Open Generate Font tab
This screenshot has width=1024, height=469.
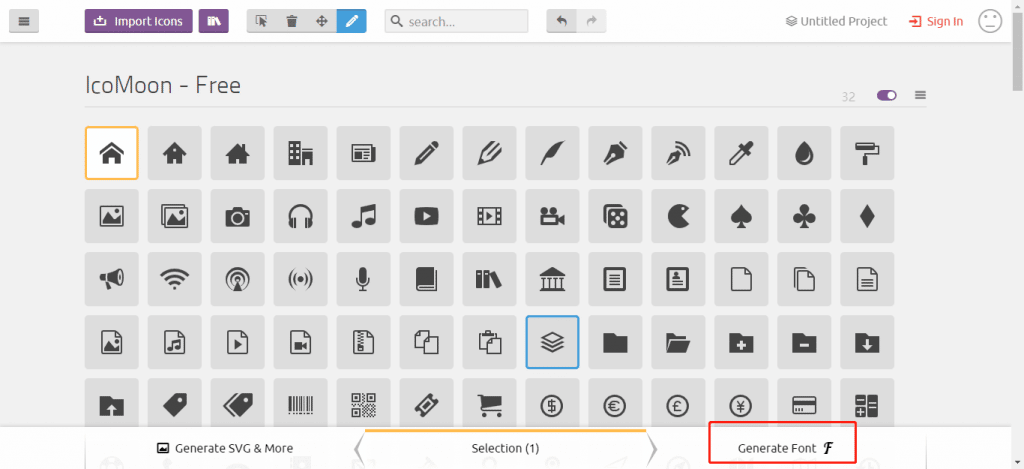pyautogui.click(x=786, y=448)
